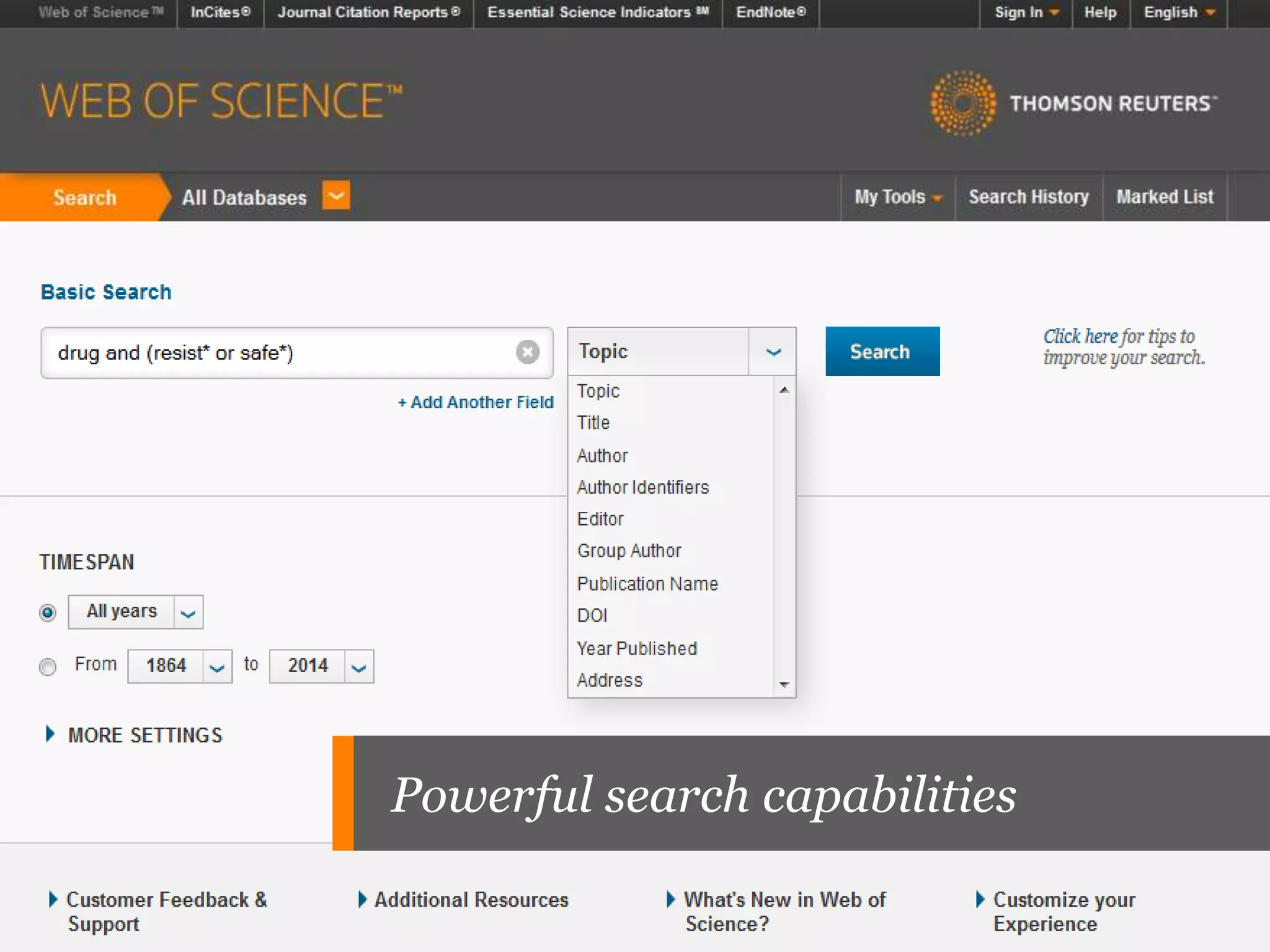Open Marked List
This screenshot has height=952, width=1270.
click(x=1165, y=197)
